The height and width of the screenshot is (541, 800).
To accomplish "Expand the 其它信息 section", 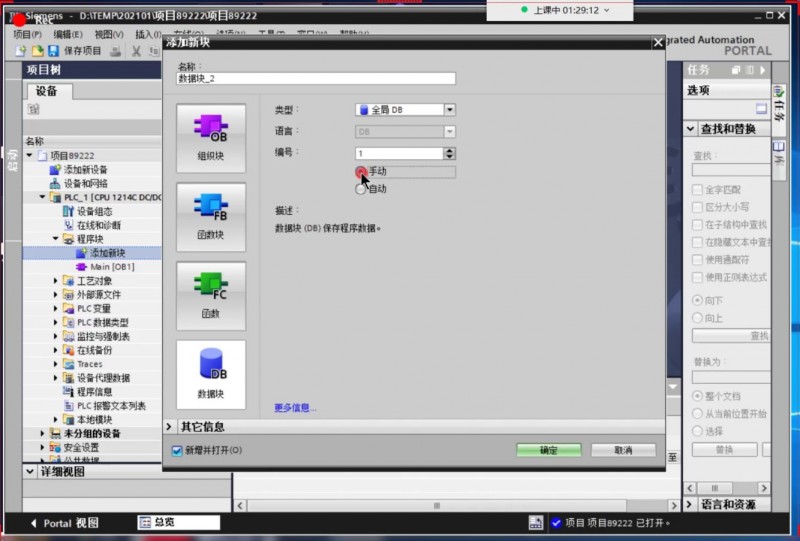I will click(x=169, y=426).
